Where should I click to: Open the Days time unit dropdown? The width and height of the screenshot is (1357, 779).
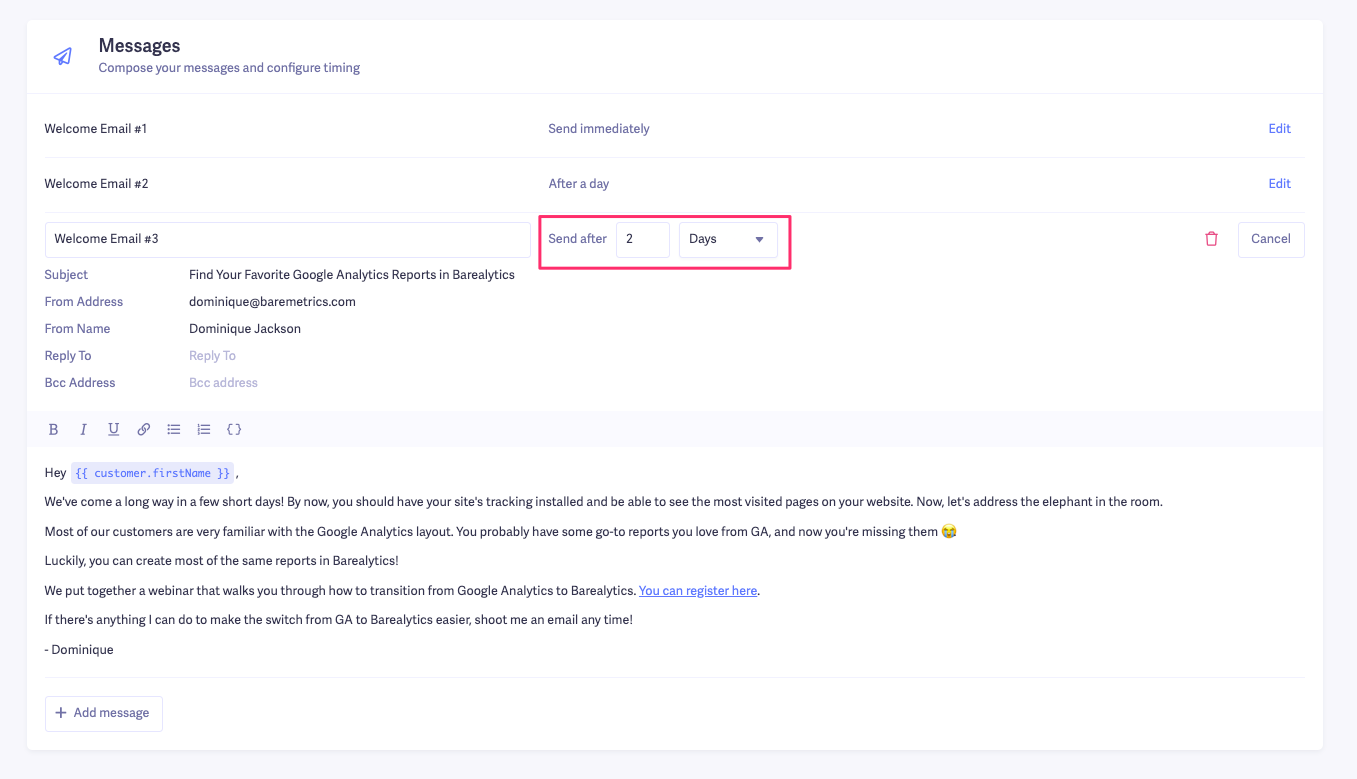coord(727,240)
